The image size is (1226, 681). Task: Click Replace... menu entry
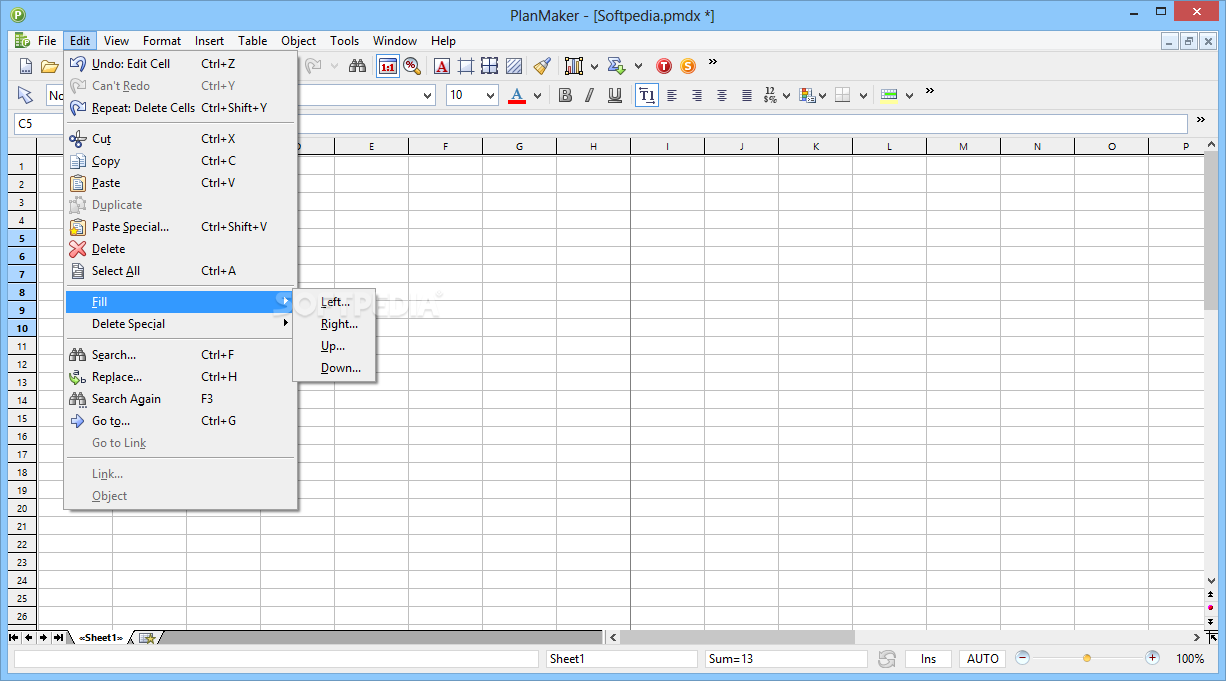pyautogui.click(x=181, y=377)
